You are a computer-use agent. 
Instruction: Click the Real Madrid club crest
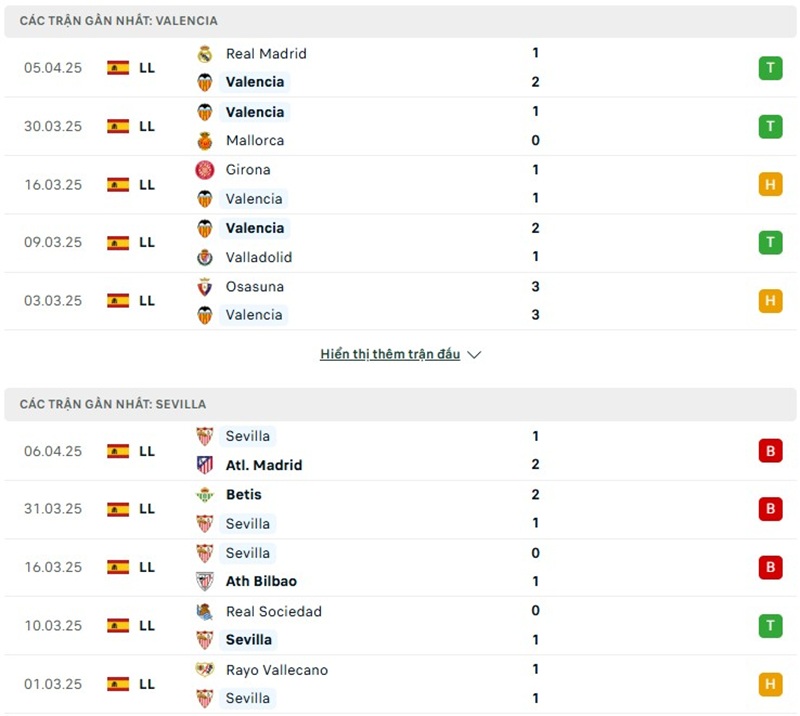pos(205,54)
